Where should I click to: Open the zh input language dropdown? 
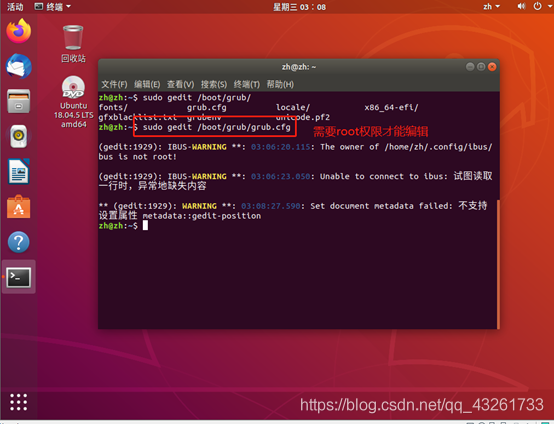(491, 6)
